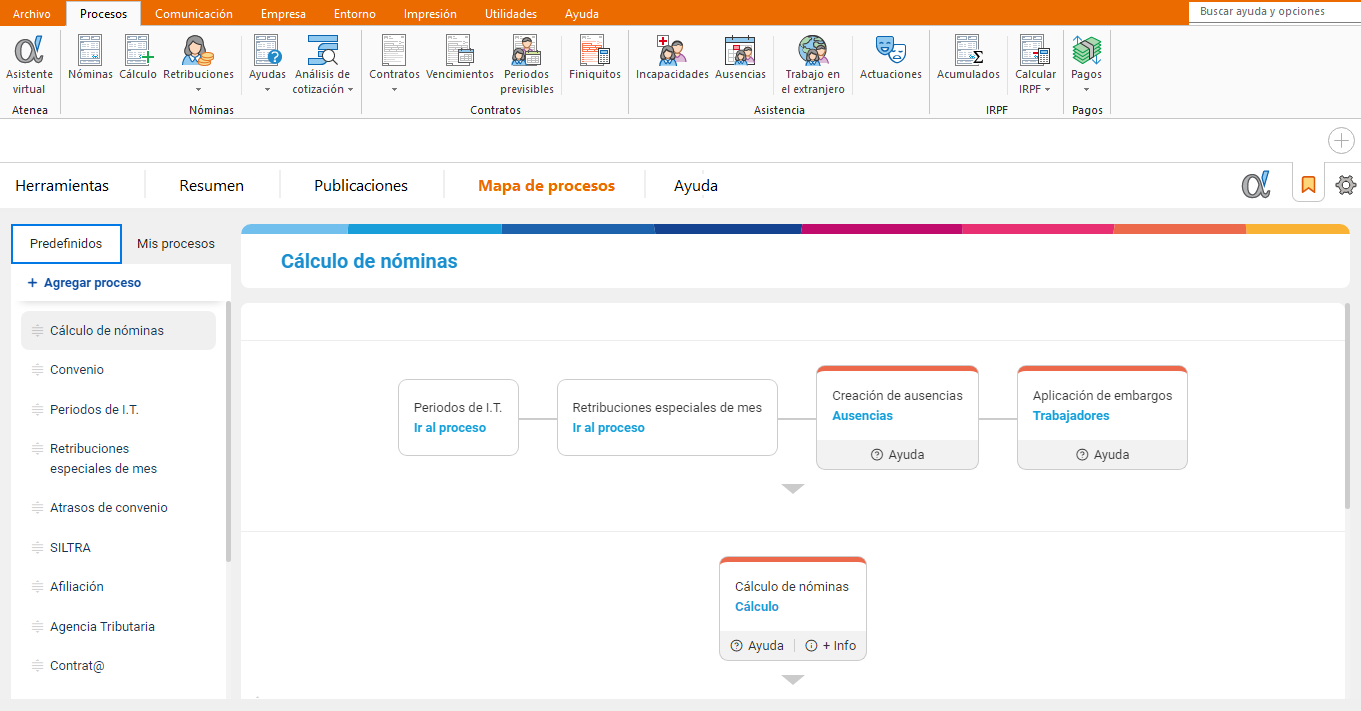Viewport: 1361px width, 711px height.
Task: Expand the Ayudas dropdown arrow
Action: click(267, 90)
